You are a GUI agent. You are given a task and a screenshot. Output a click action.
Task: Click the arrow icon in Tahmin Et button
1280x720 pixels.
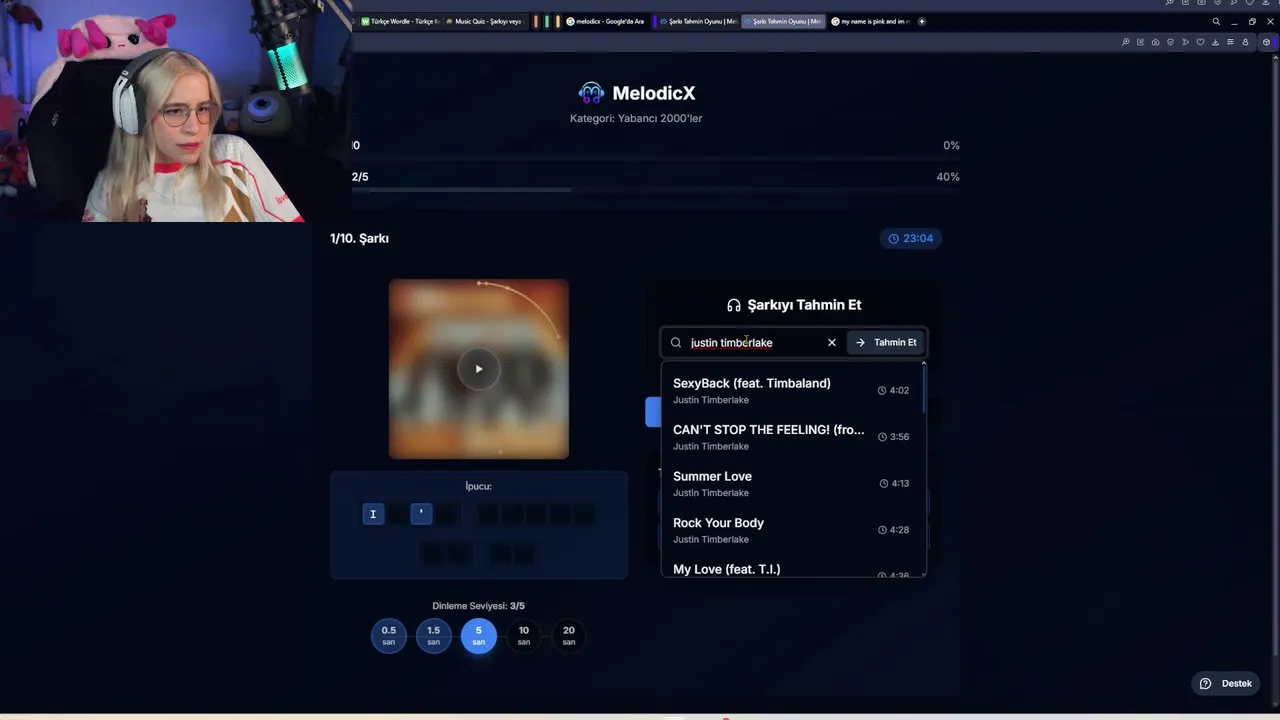click(x=860, y=342)
